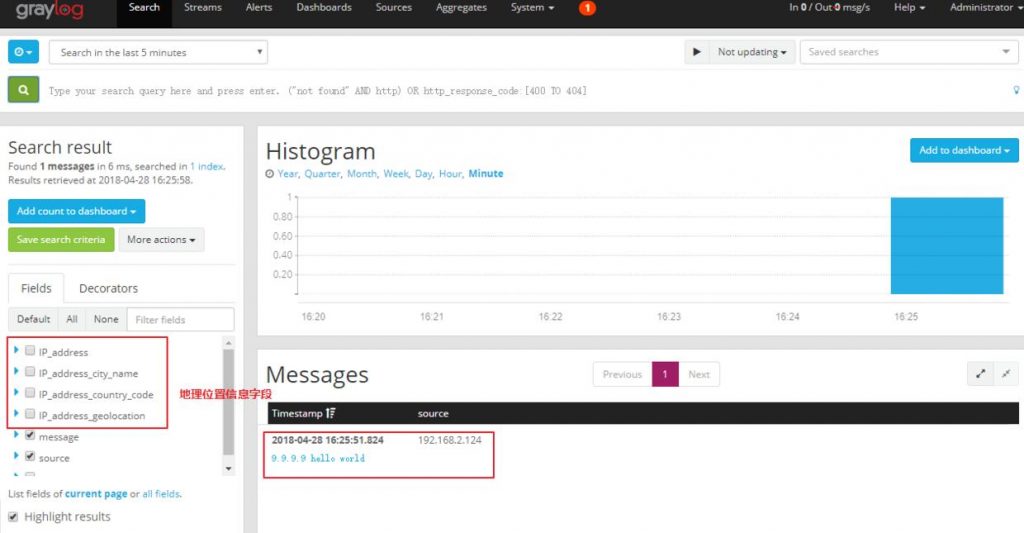Run search with green magnifier button
The height and width of the screenshot is (533, 1024).
pyautogui.click(x=24, y=90)
